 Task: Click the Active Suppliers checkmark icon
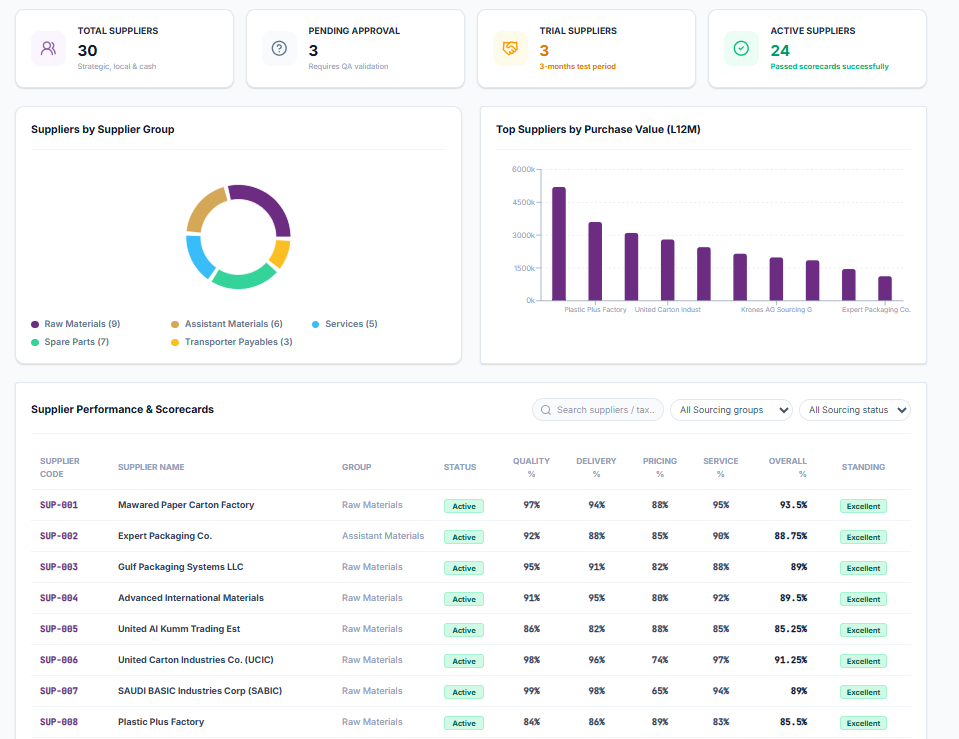click(741, 48)
